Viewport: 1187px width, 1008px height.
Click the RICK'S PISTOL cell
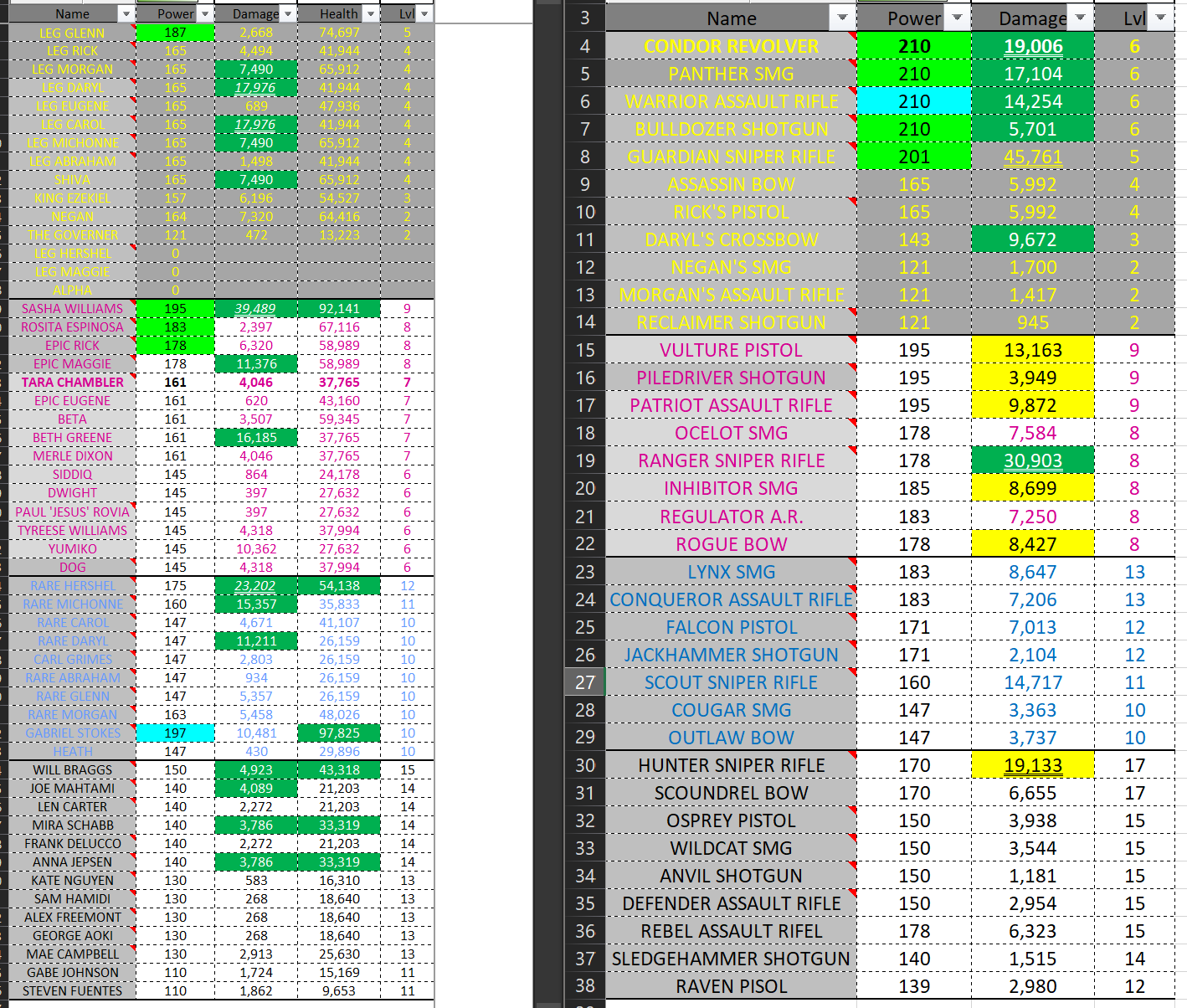pyautogui.click(x=731, y=212)
